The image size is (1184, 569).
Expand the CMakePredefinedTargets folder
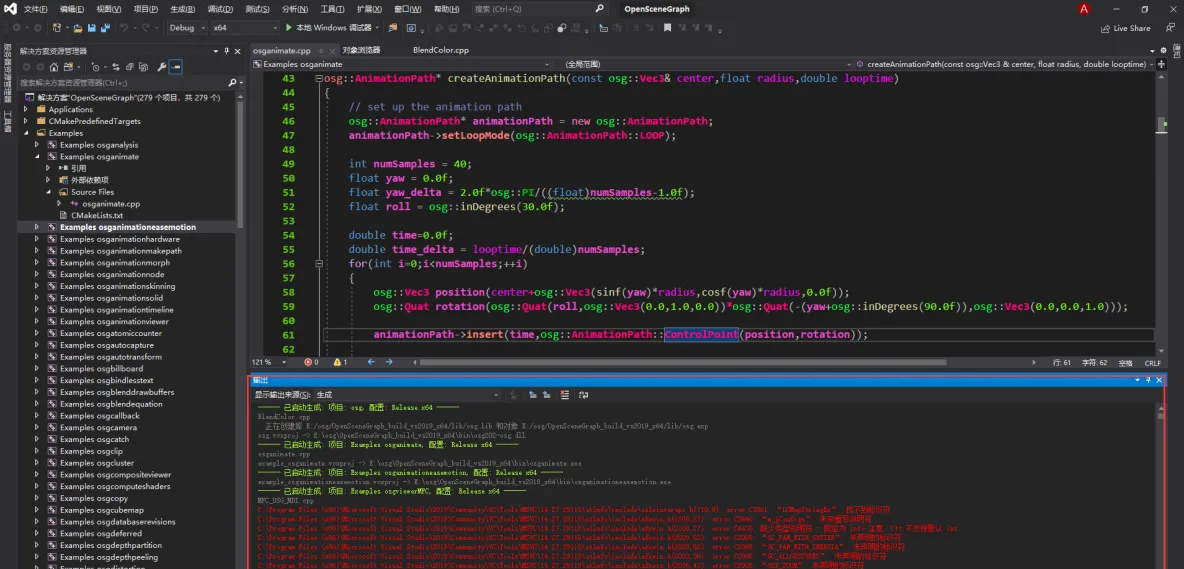tap(26, 121)
